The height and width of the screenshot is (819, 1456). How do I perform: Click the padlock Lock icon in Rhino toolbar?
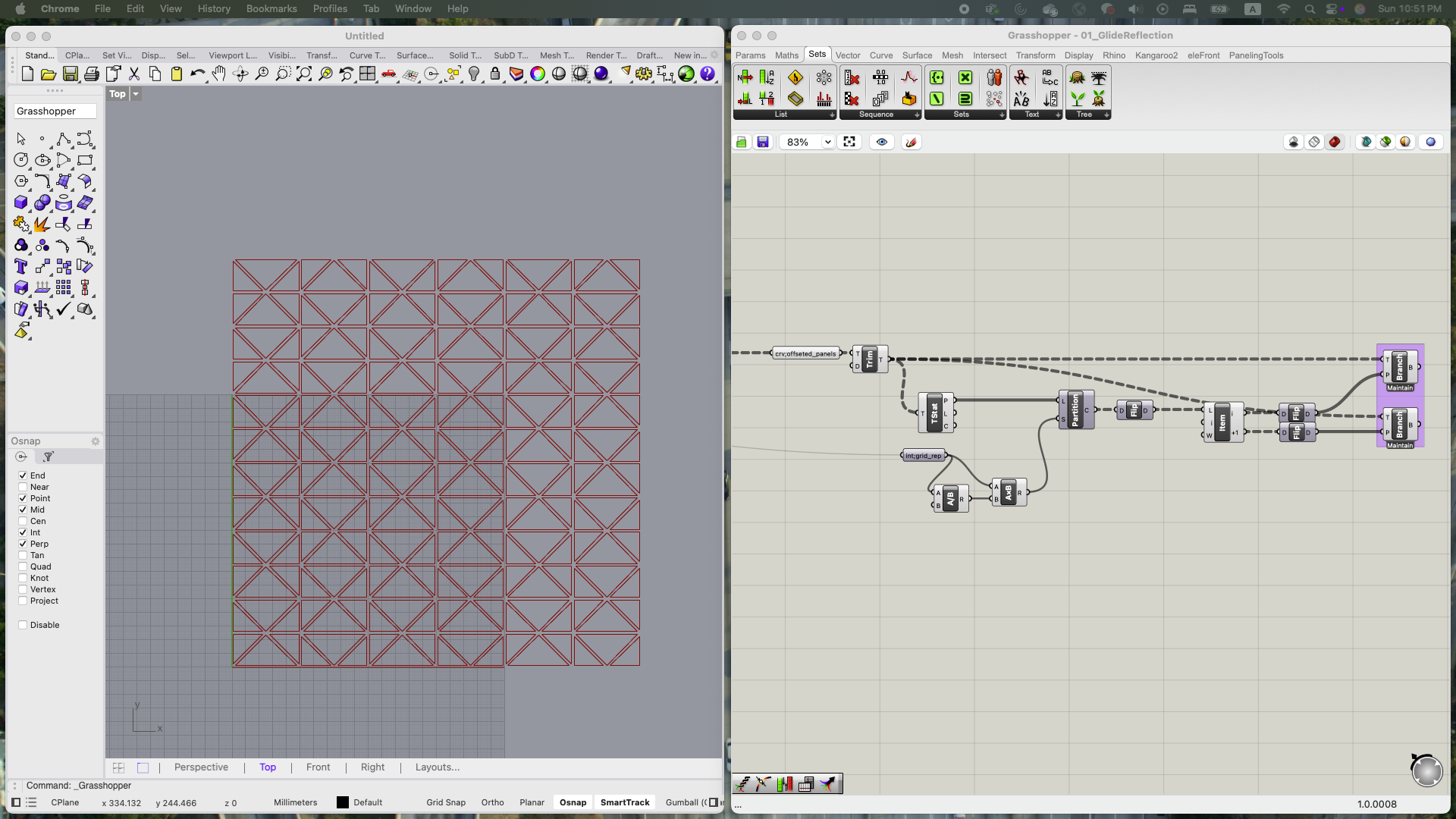tap(495, 74)
